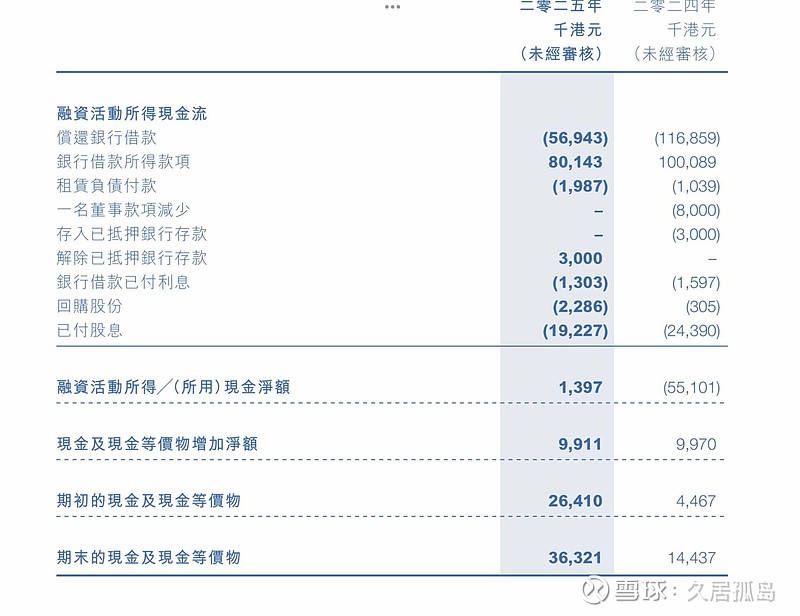This screenshot has width=800, height=616.
Task: Select the value 100,089
Action: tap(687, 162)
